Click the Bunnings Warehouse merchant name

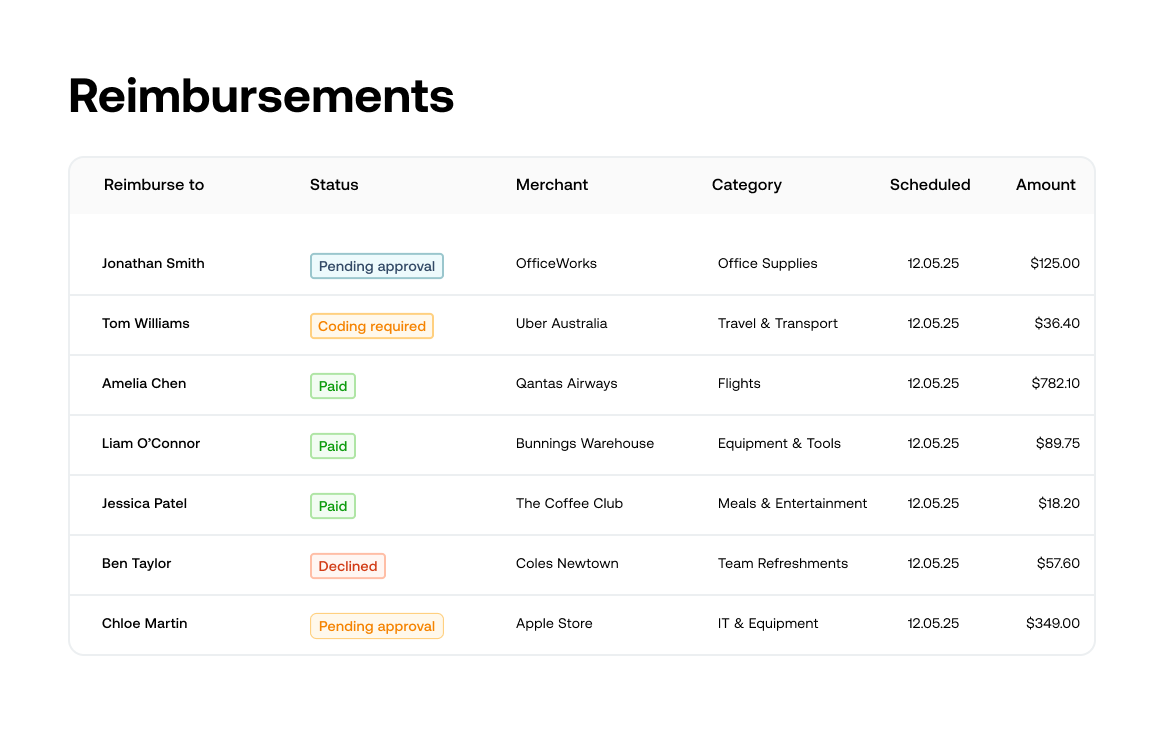tap(585, 444)
